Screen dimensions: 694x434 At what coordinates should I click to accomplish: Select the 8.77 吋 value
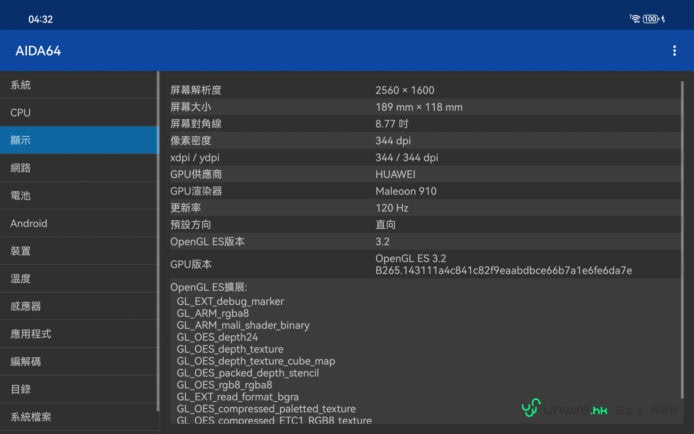[391, 124]
